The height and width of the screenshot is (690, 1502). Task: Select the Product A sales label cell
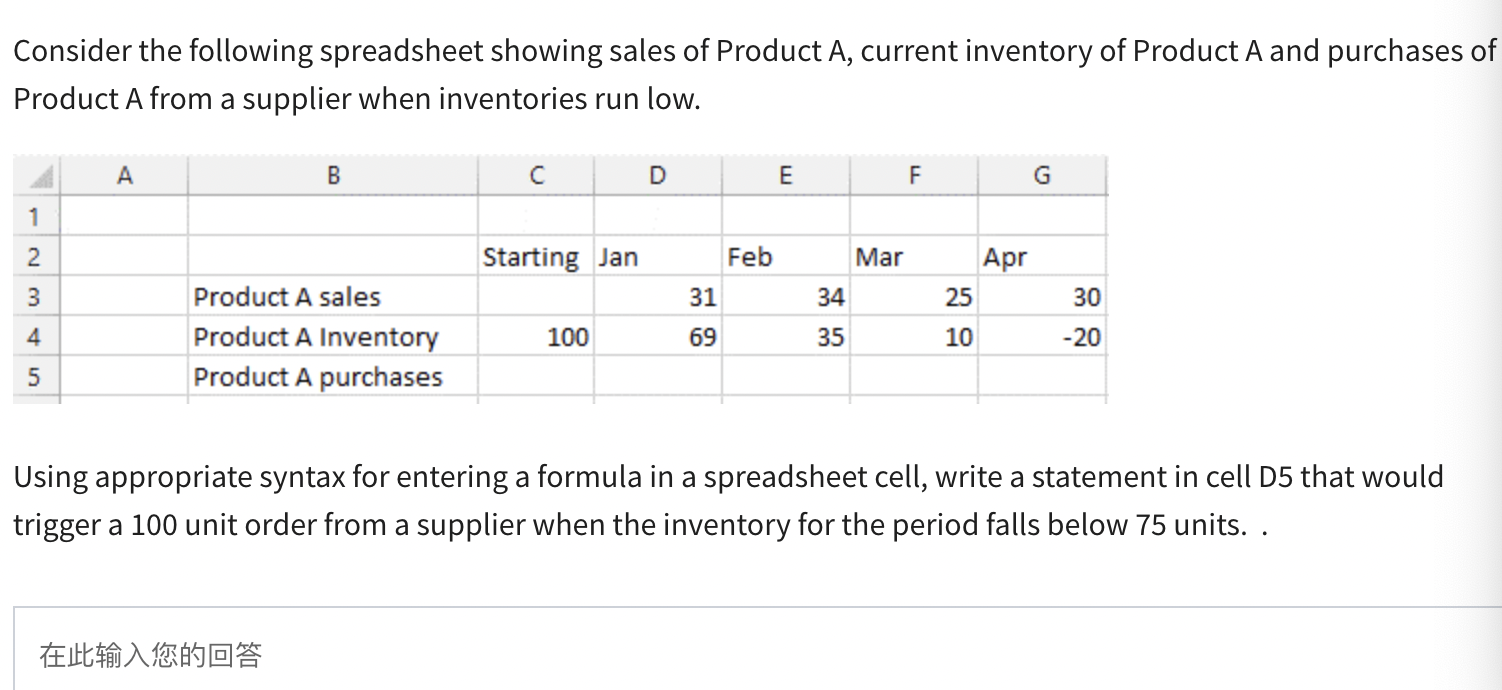click(x=288, y=296)
